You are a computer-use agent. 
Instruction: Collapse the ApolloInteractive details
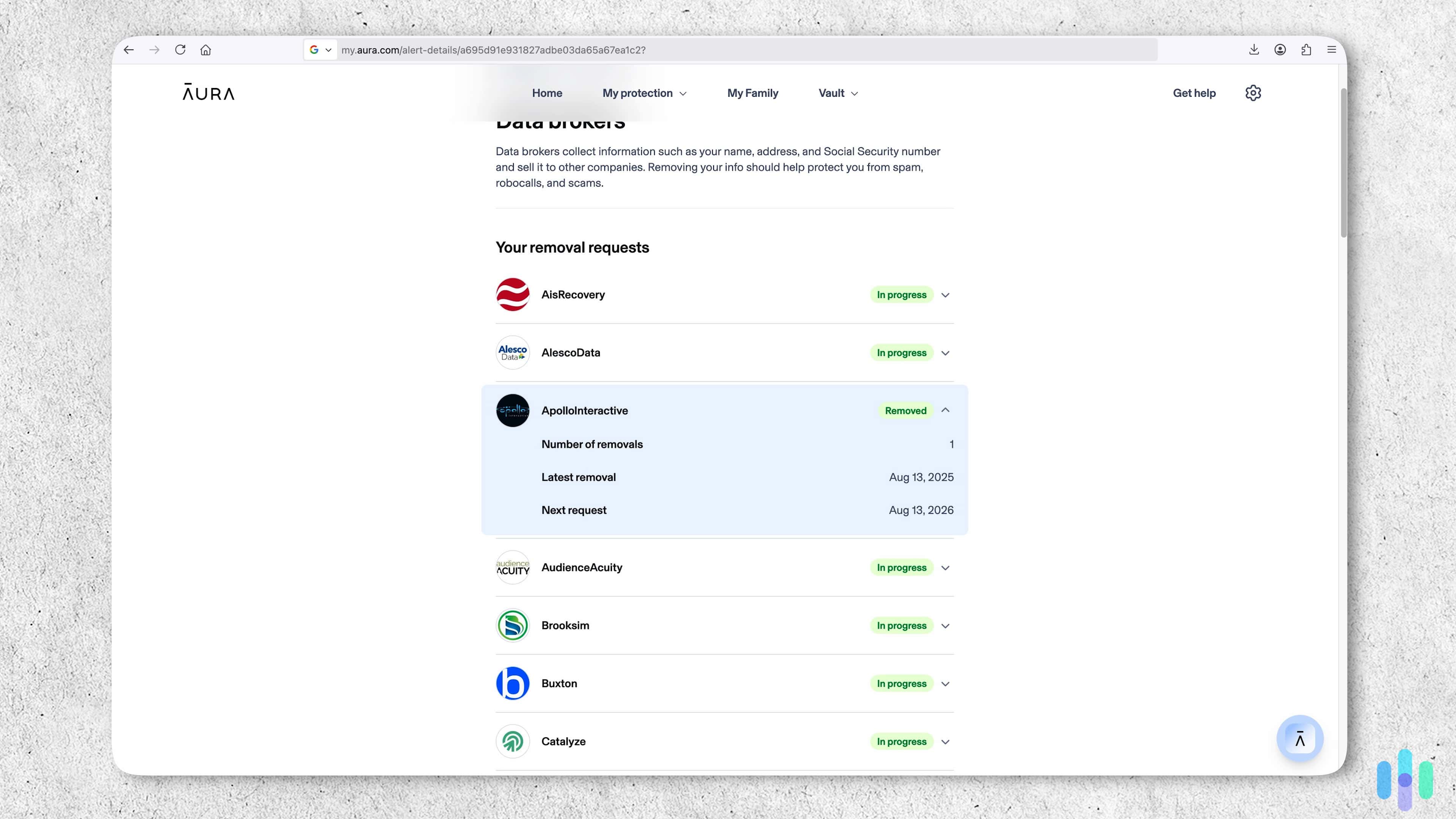[x=945, y=410]
